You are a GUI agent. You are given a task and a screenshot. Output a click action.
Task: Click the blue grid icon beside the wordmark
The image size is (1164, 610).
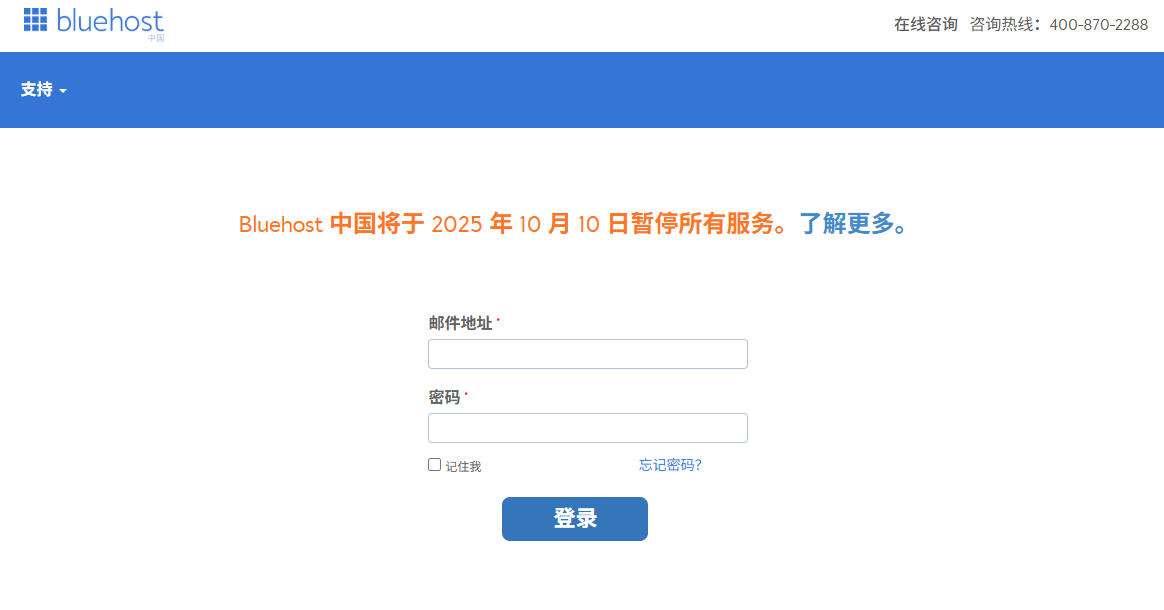point(33,20)
